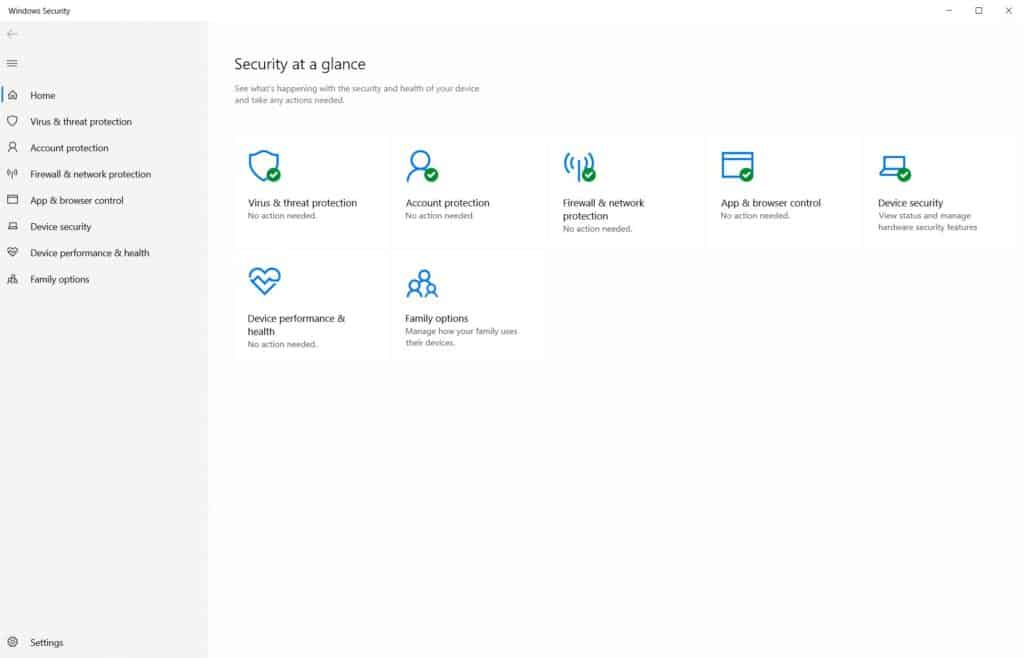The image size is (1024, 658).
Task: Close the Windows Security window
Action: (1008, 10)
